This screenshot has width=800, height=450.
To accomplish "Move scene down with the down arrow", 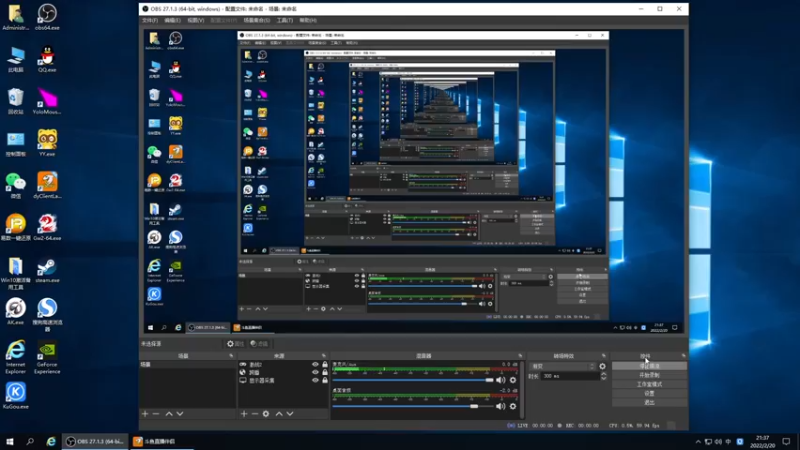I will pyautogui.click(x=180, y=414).
